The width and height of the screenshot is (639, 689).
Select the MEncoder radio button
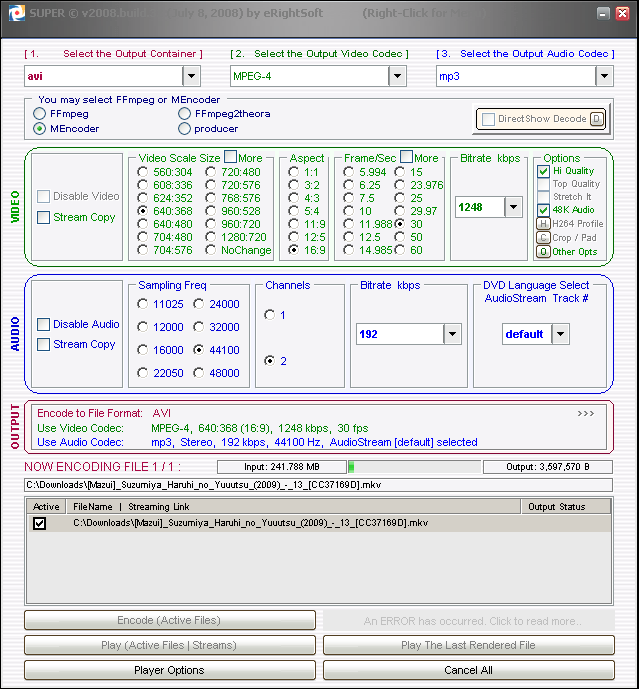[40, 129]
